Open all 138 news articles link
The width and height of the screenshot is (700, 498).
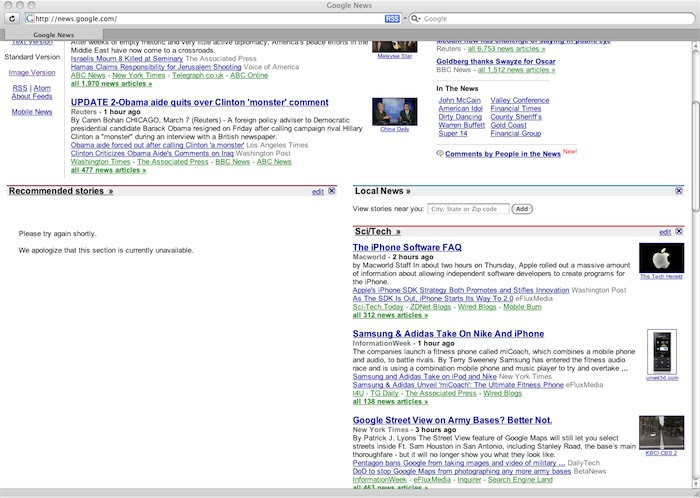[x=390, y=402]
